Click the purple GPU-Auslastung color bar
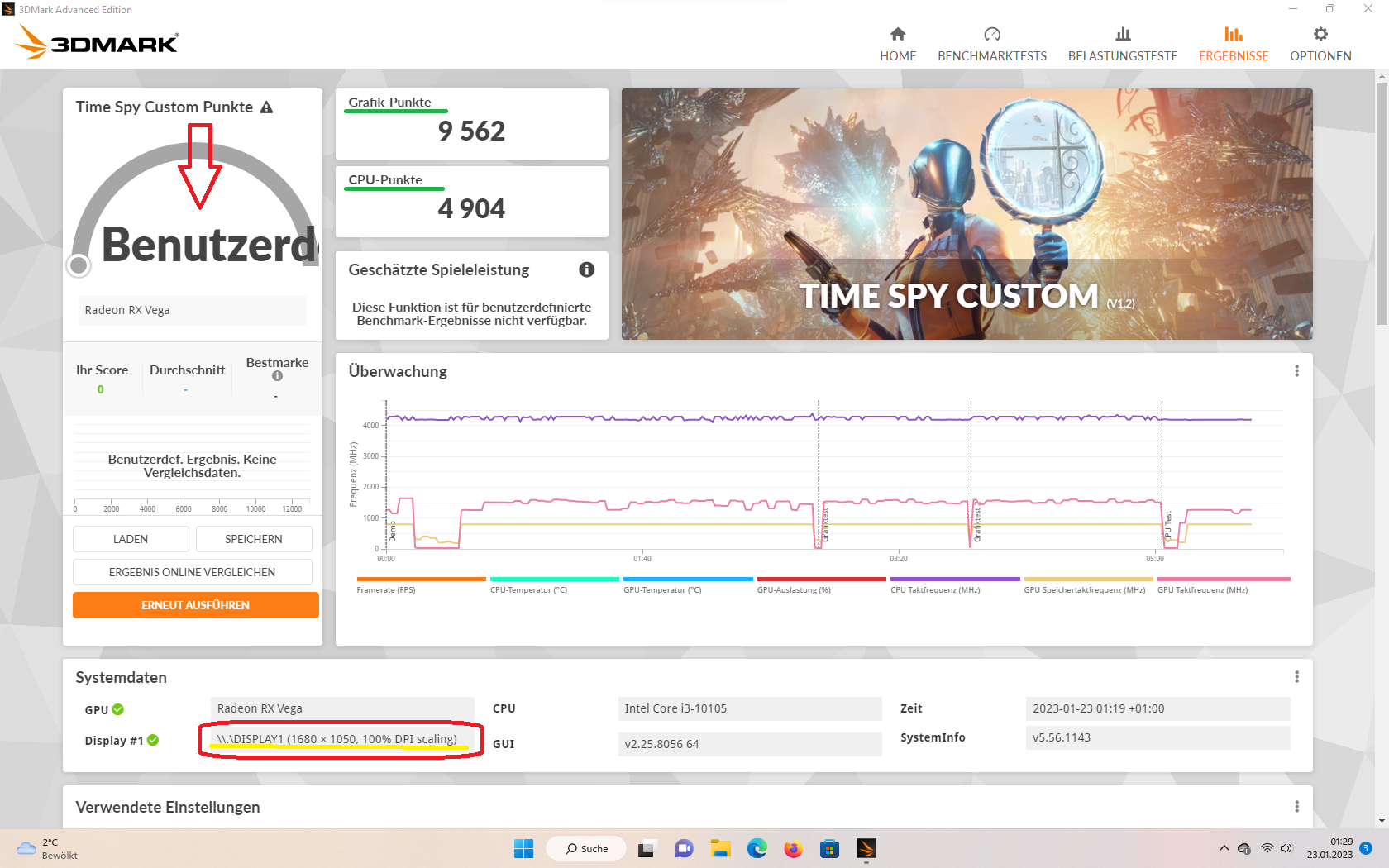 821,579
